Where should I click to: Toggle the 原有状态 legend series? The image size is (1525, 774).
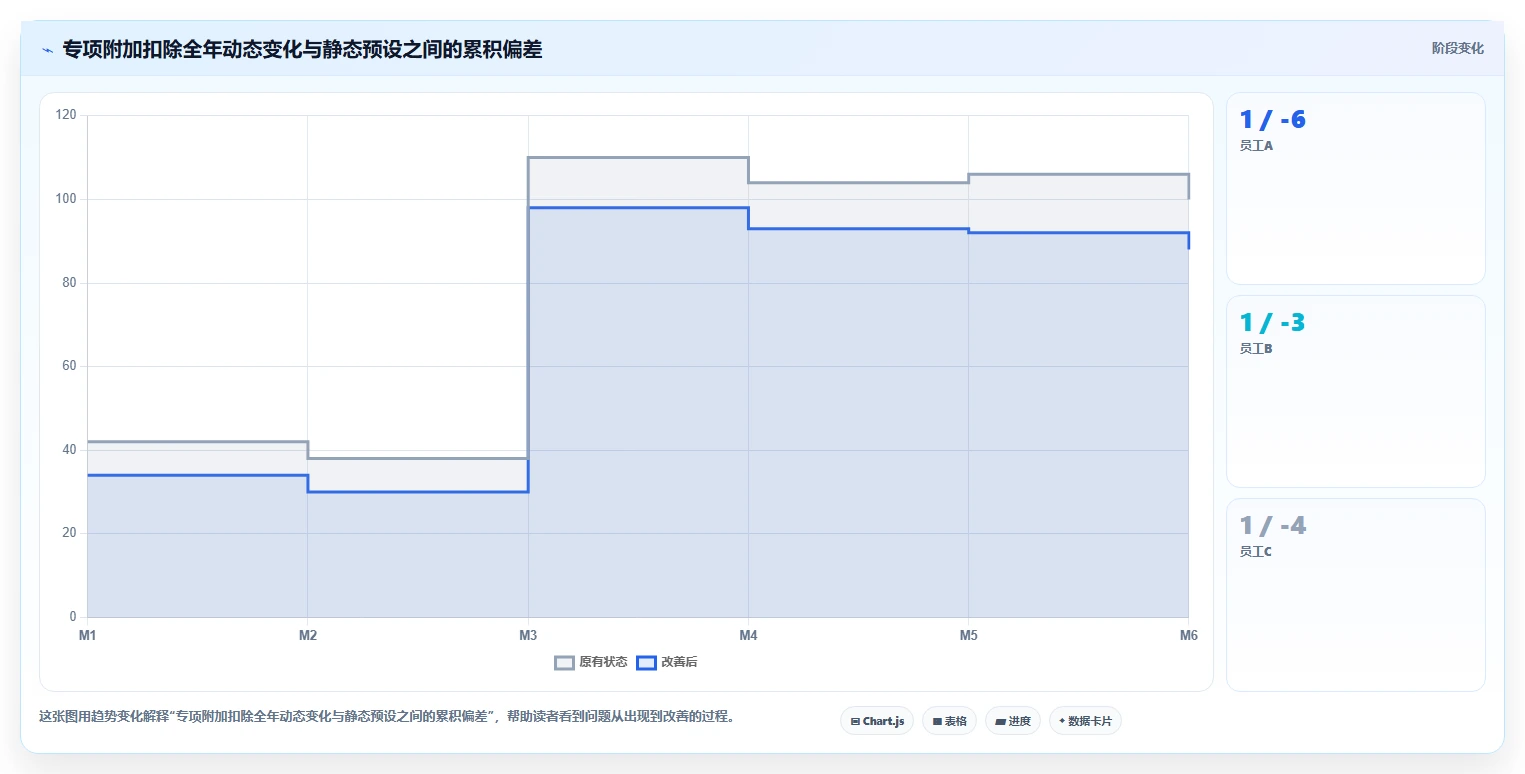[x=591, y=662]
